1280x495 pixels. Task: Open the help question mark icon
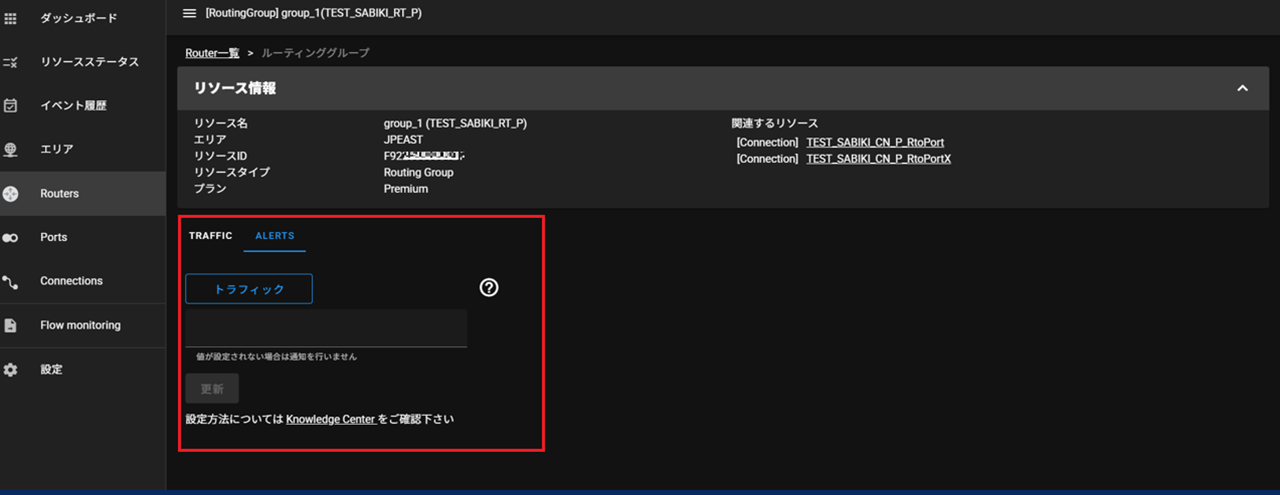click(x=489, y=288)
